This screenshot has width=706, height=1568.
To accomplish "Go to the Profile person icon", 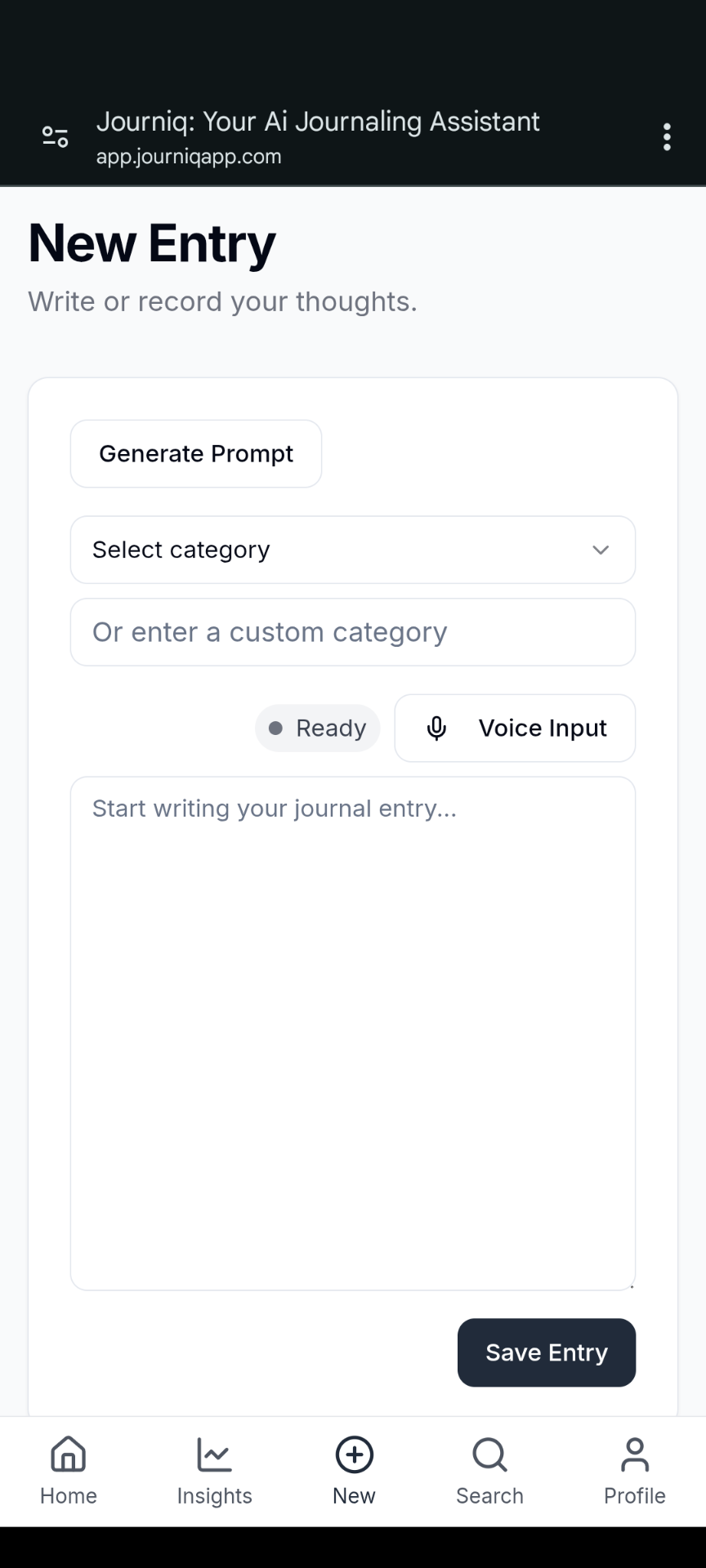I will (x=634, y=1454).
